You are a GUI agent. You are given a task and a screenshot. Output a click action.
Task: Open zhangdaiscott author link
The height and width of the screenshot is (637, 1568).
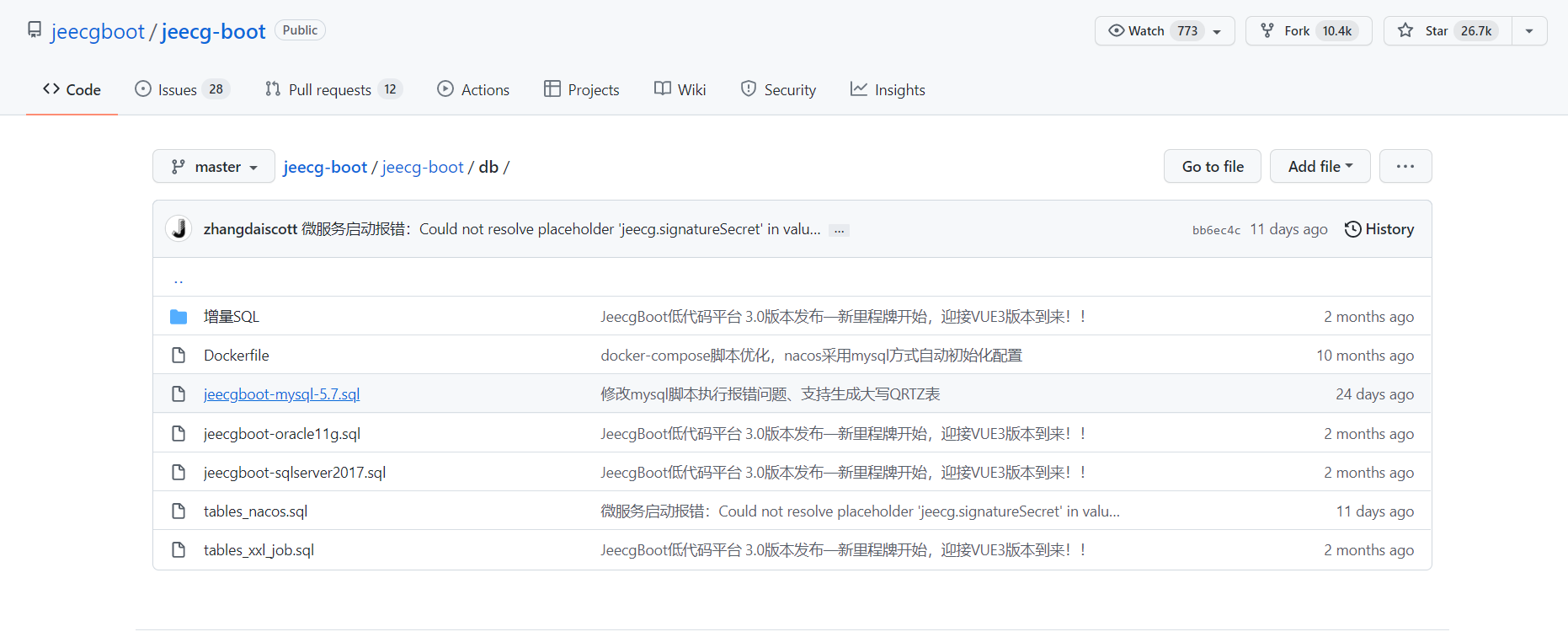(250, 229)
